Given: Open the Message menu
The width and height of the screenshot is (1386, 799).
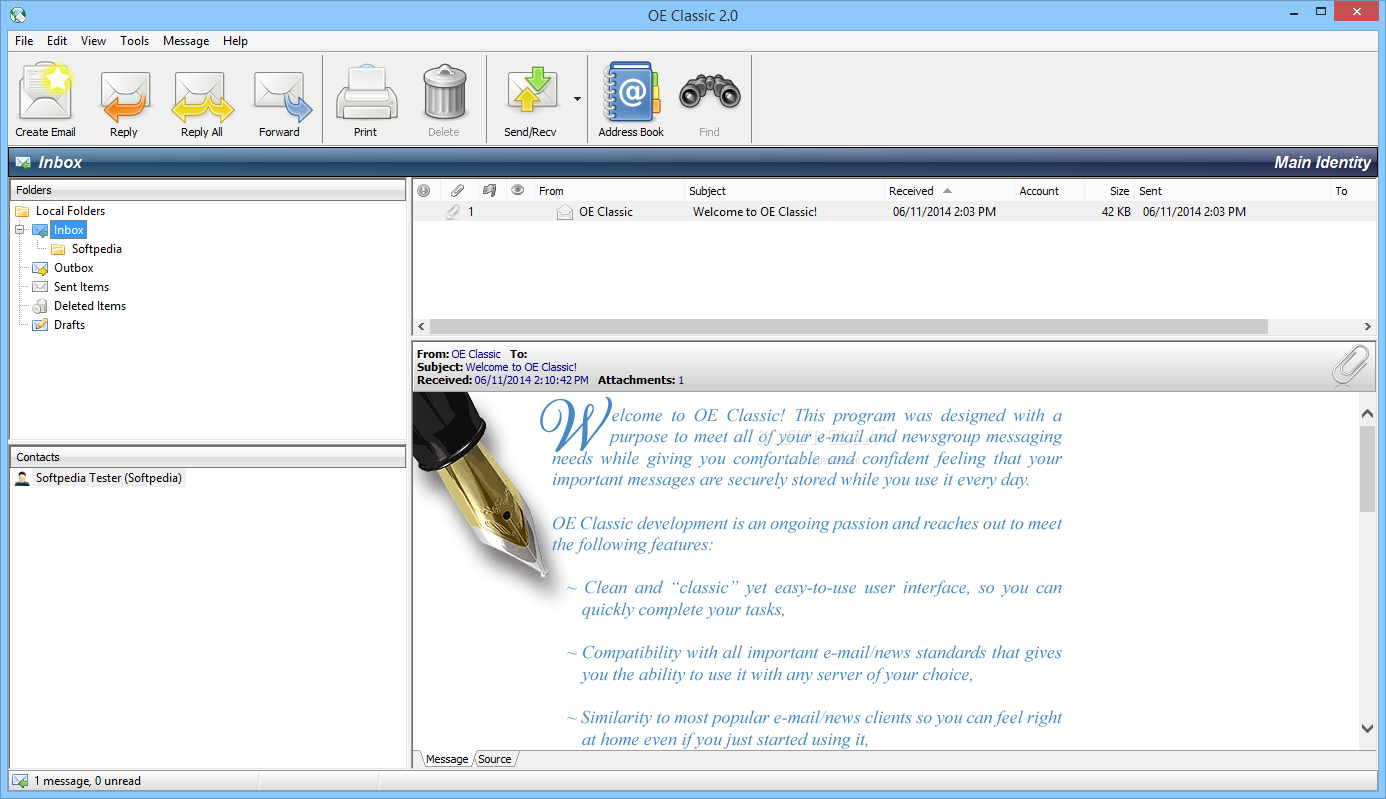Looking at the screenshot, I should click(x=186, y=41).
